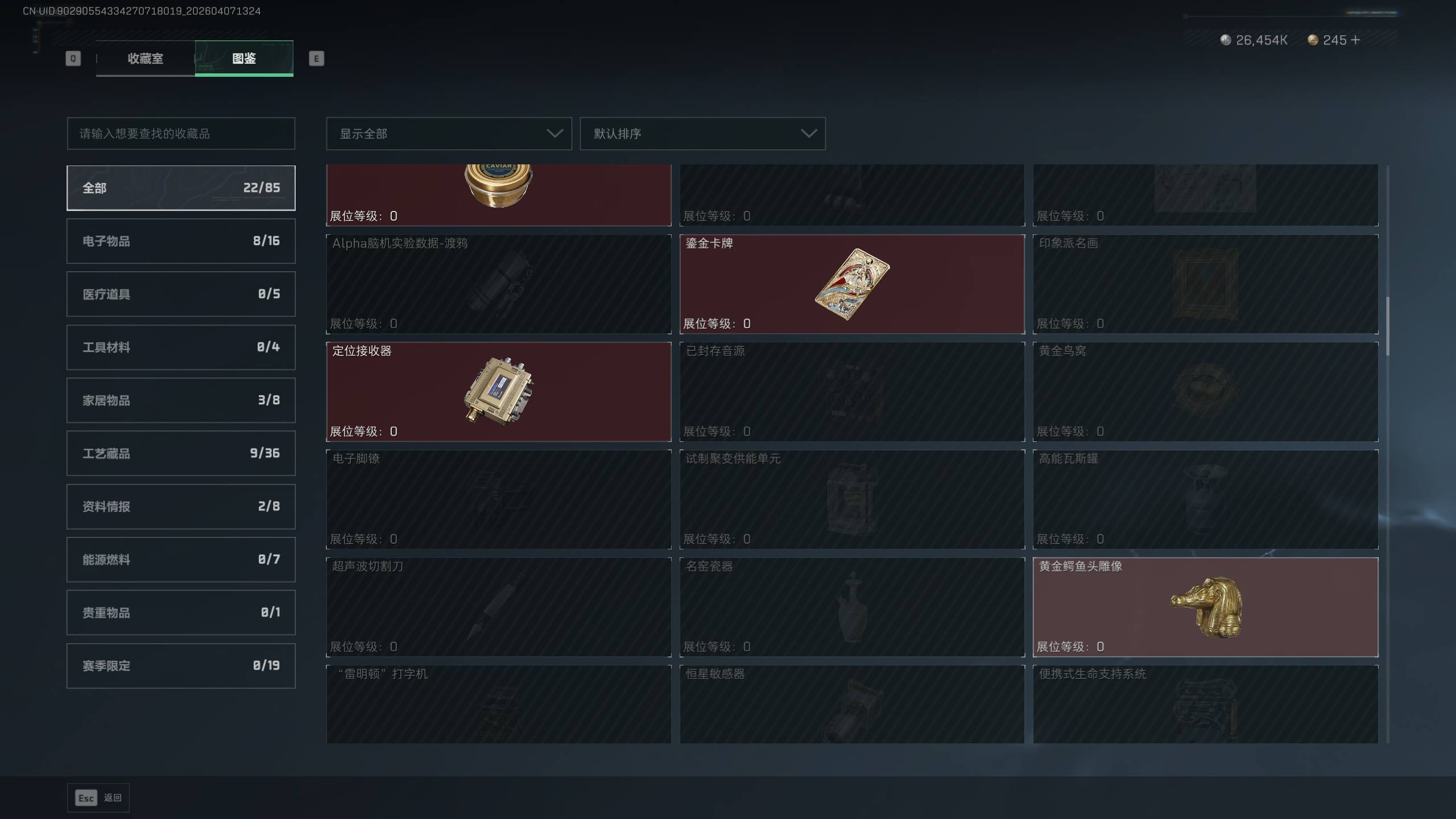
Task: Select the 工艺藏品 category filter
Action: [181, 453]
